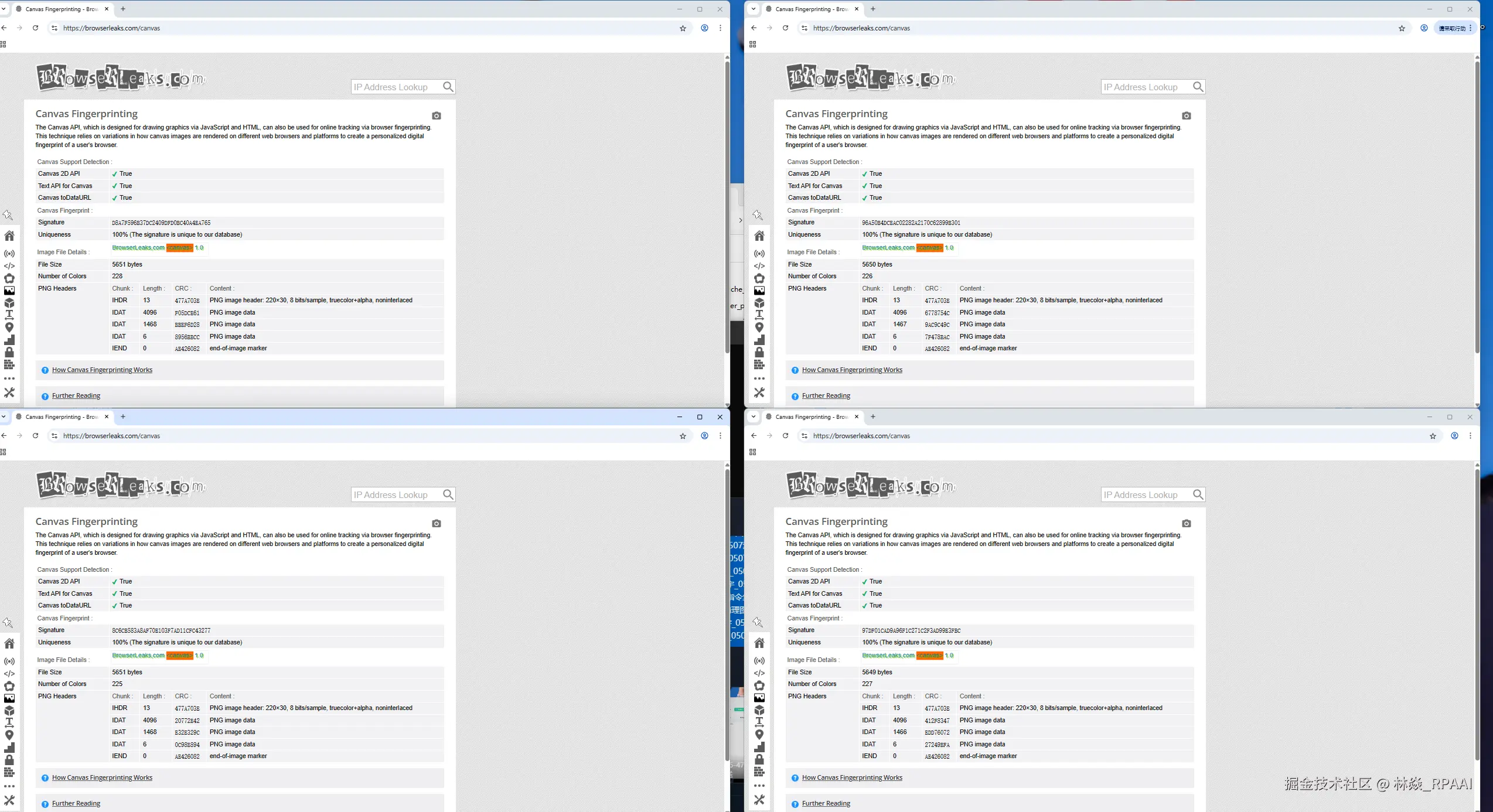Select Canvas picture icon in top-left window sidebar
Image resolution: width=1493 pixels, height=812 pixels.
pyautogui.click(x=9, y=291)
